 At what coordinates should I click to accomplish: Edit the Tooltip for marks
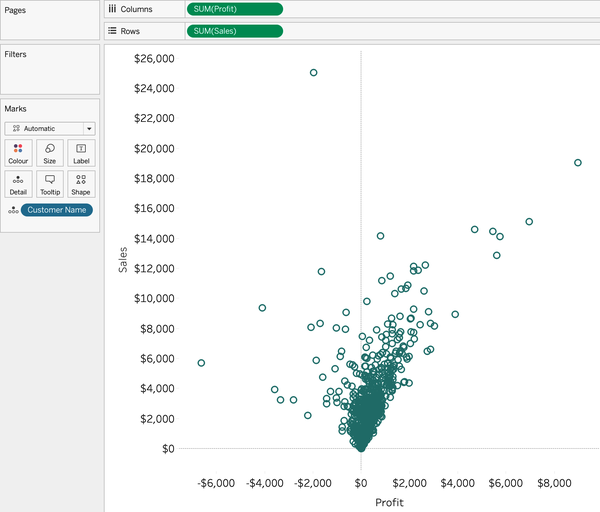tap(50, 184)
